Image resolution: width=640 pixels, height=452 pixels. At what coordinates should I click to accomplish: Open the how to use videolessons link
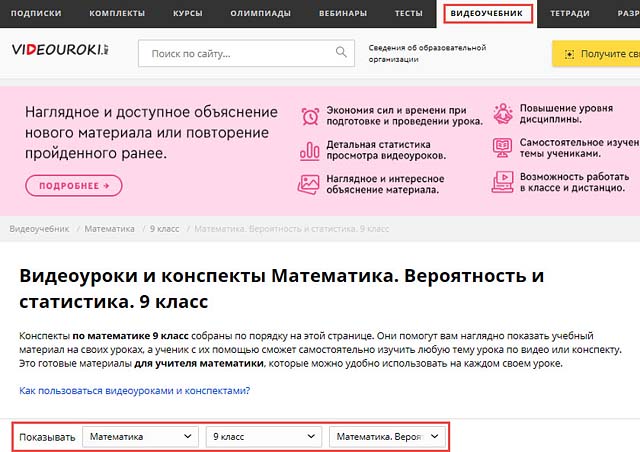[135, 390]
